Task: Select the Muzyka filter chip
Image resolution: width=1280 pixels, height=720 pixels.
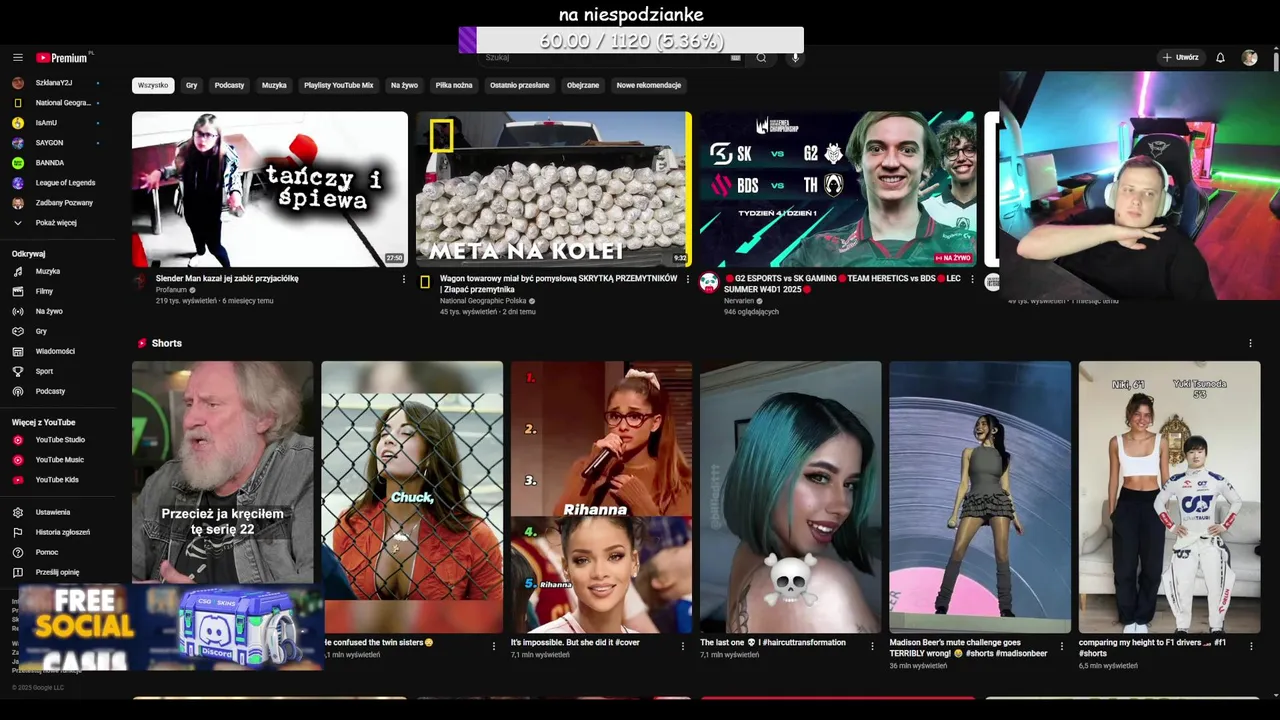Action: click(x=274, y=85)
